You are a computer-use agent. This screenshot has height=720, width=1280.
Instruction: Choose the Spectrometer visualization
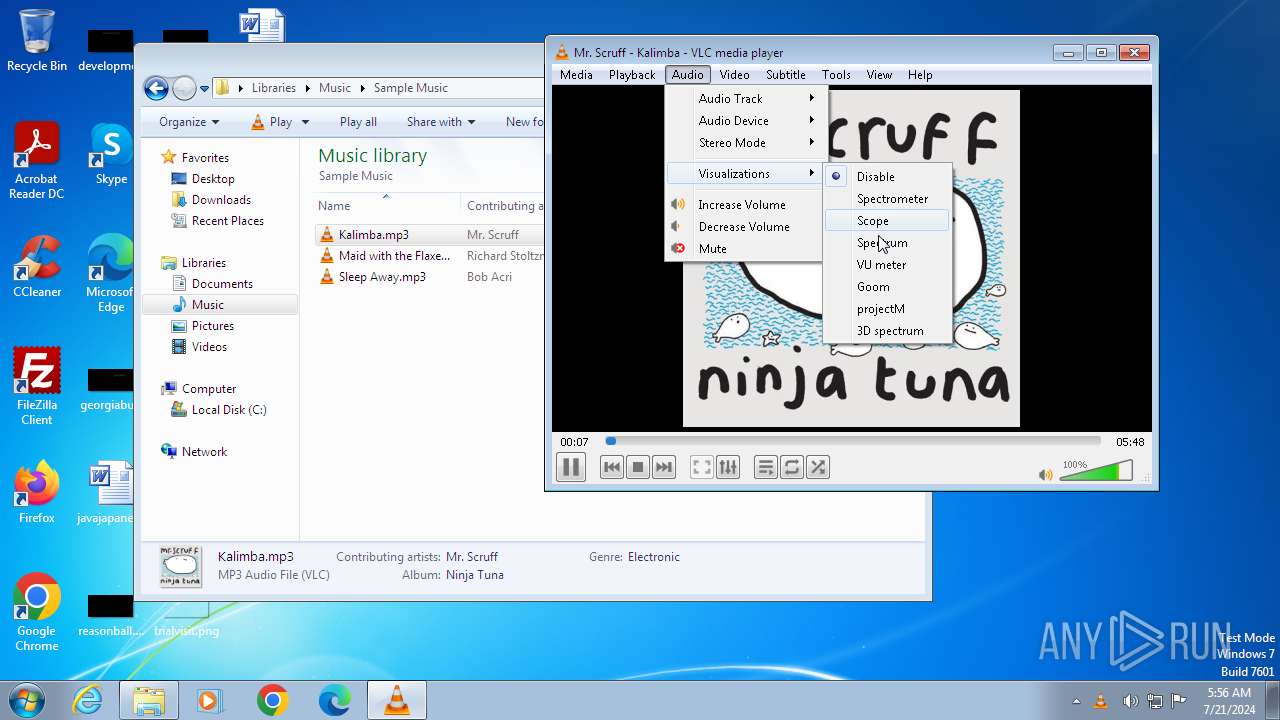[x=888, y=199]
